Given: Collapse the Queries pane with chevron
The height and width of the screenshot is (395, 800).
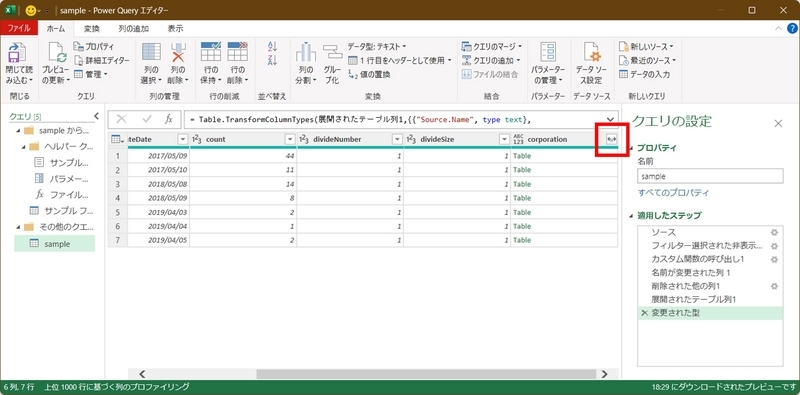Looking at the screenshot, I should tap(96, 116).
